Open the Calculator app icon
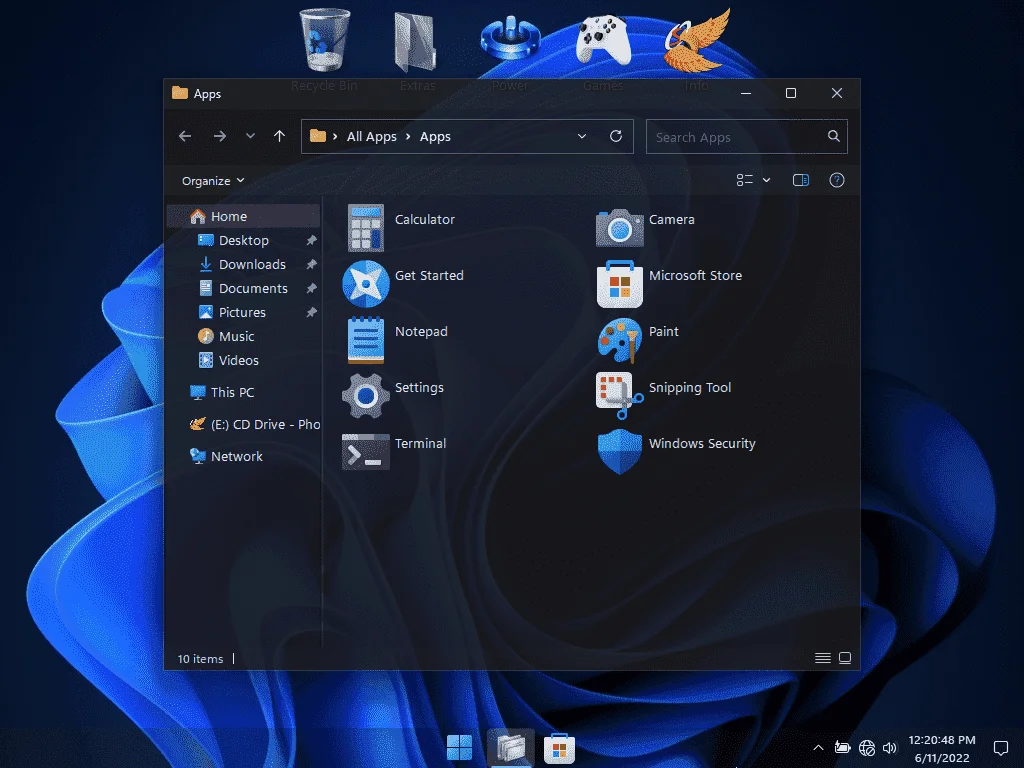1024x768 pixels. tap(366, 228)
